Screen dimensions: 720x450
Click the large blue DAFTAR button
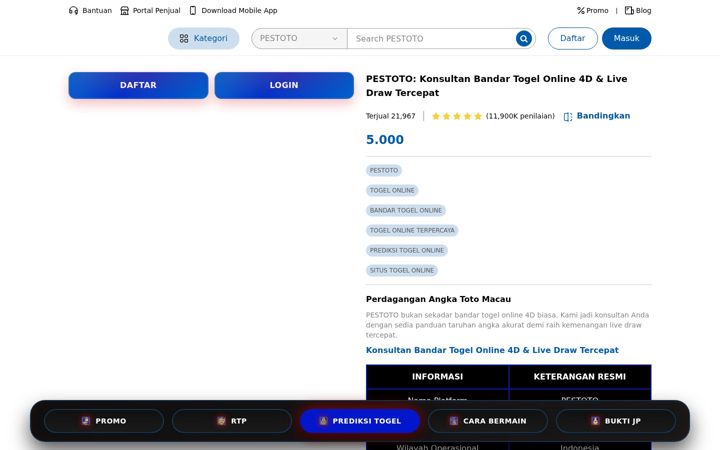point(138,85)
